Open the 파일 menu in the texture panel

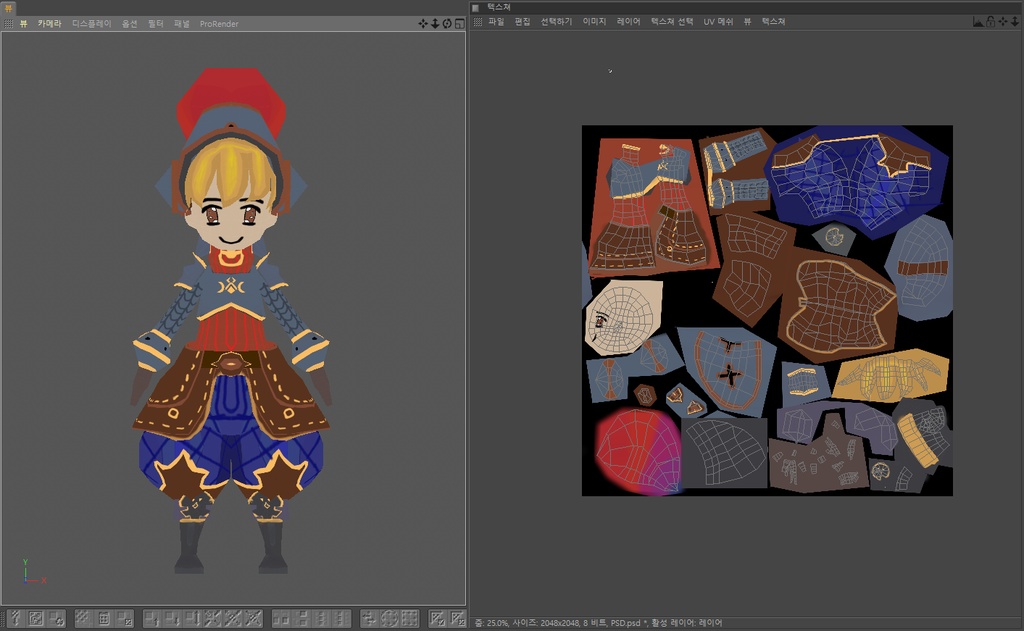click(496, 22)
